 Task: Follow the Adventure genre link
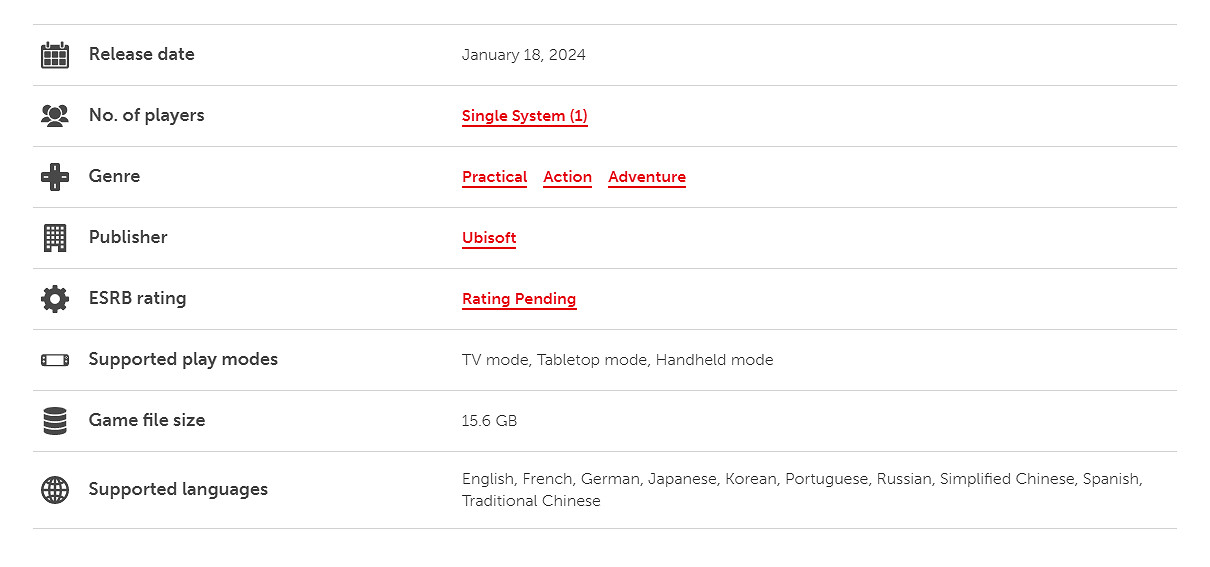pos(646,177)
